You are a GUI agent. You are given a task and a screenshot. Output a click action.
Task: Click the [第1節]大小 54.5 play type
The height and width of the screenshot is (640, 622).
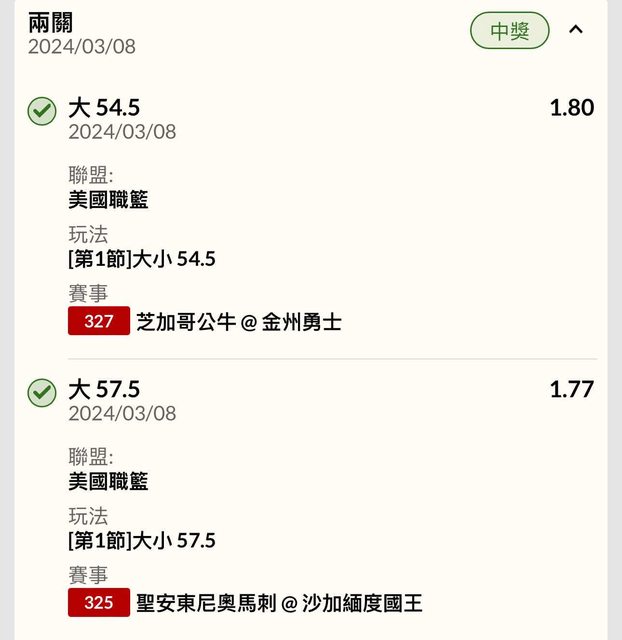[142, 260]
